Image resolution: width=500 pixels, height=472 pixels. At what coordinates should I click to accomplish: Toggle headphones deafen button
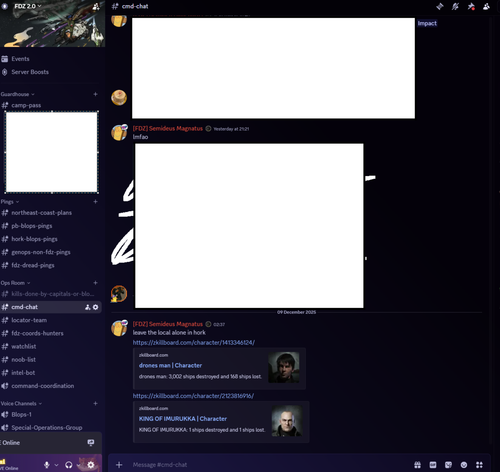(x=69, y=465)
